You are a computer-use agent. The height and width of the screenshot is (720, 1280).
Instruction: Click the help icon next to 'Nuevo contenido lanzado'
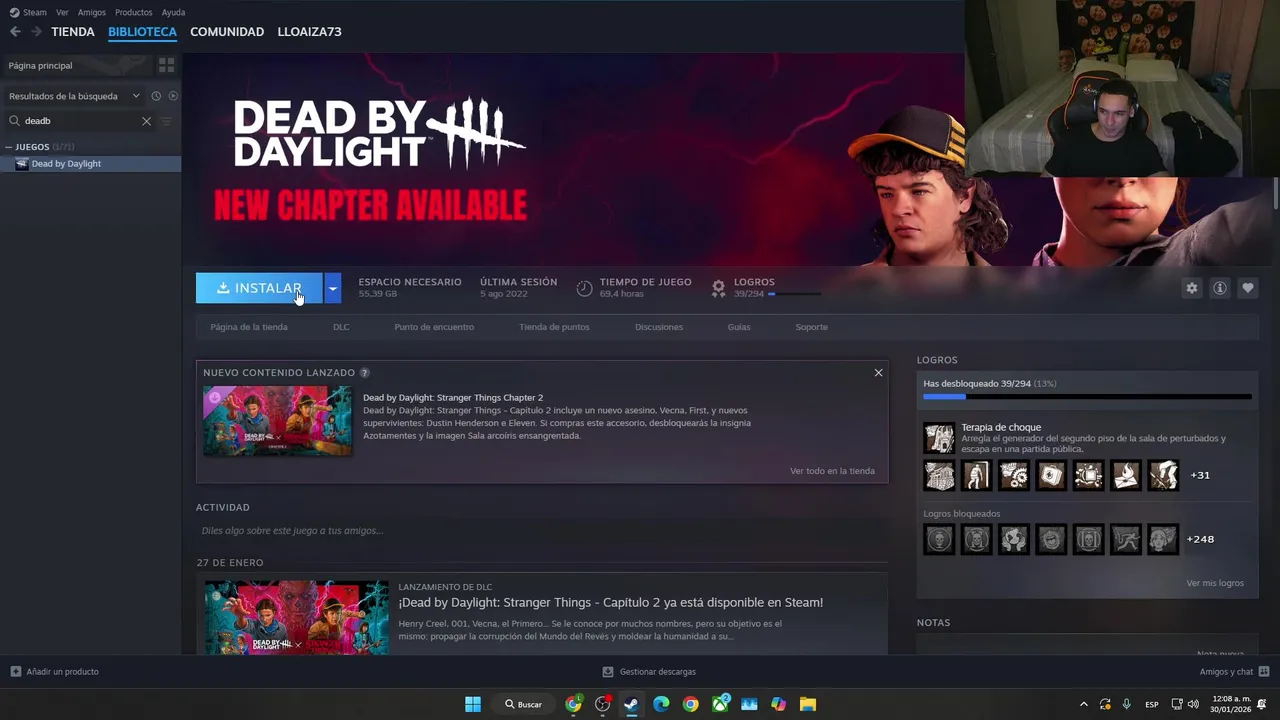pos(364,373)
